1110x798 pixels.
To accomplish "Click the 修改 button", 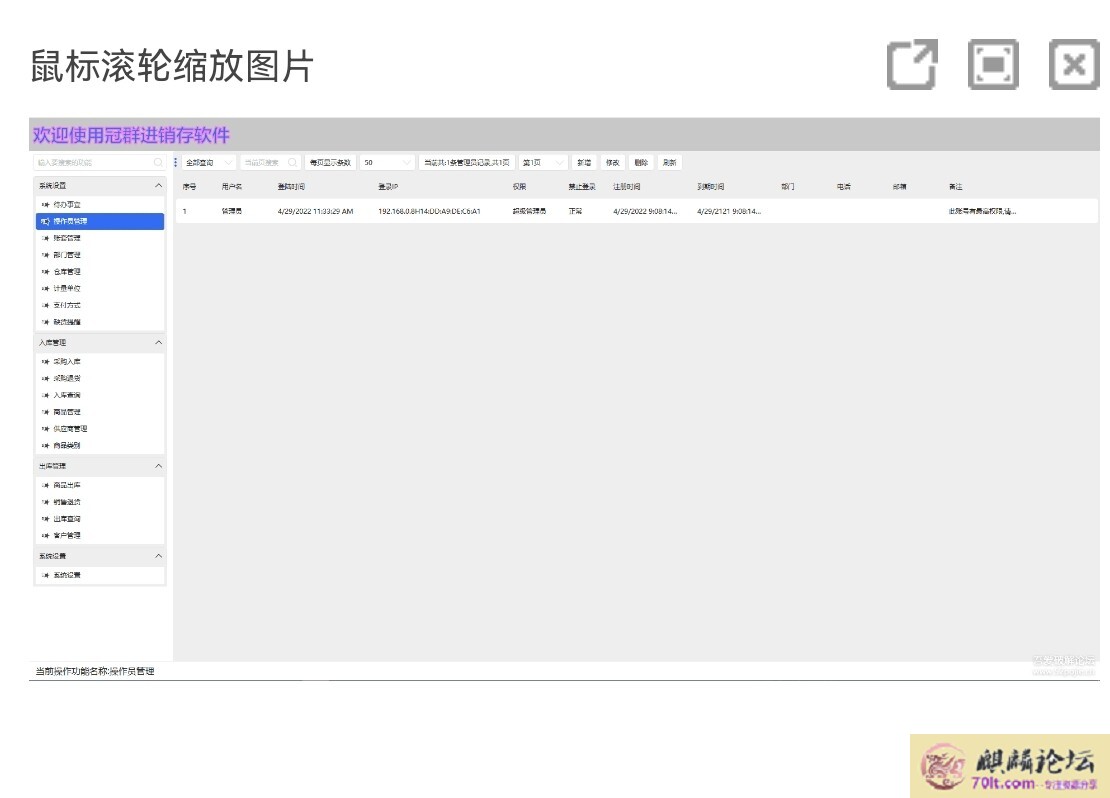I will tap(612, 163).
